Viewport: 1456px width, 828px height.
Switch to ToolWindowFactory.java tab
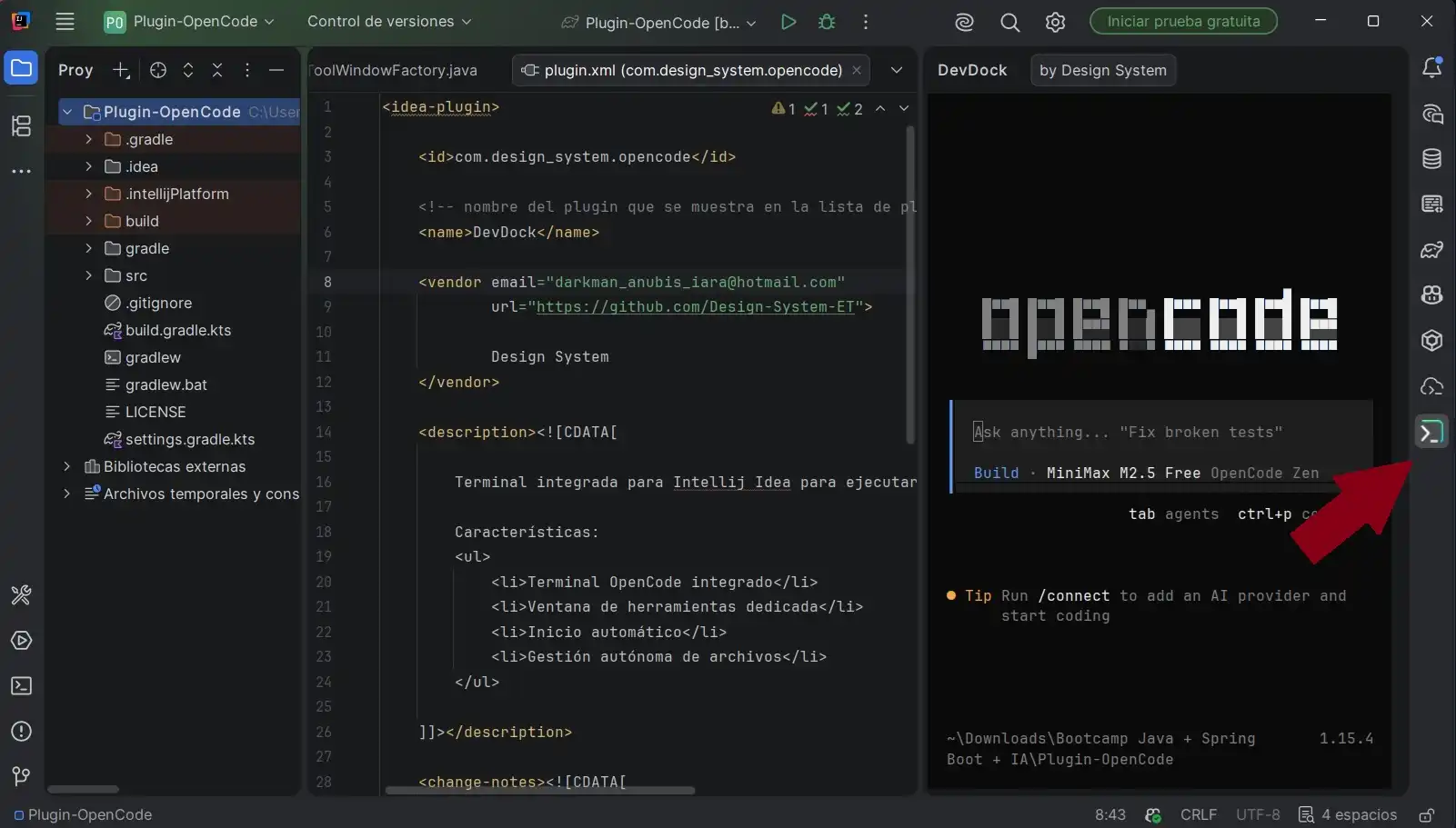point(393,70)
